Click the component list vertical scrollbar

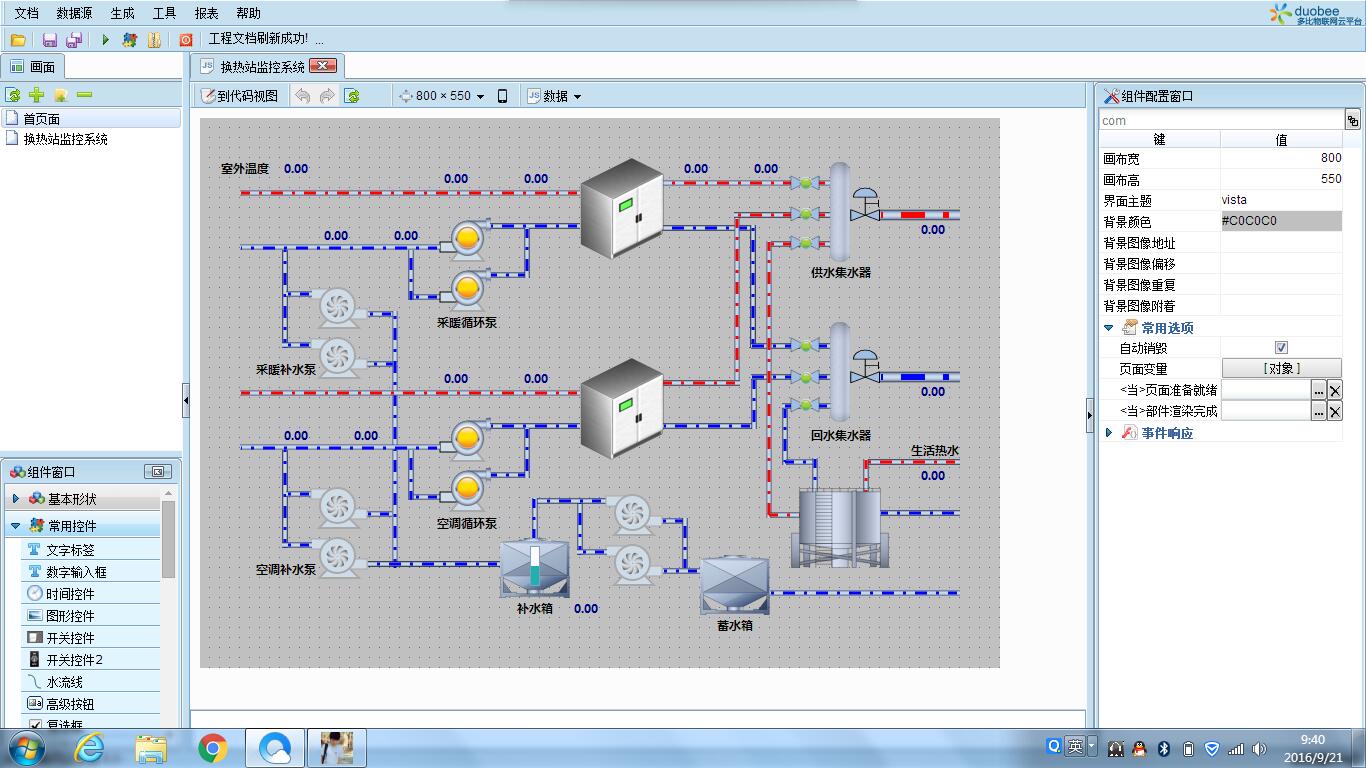coord(168,540)
